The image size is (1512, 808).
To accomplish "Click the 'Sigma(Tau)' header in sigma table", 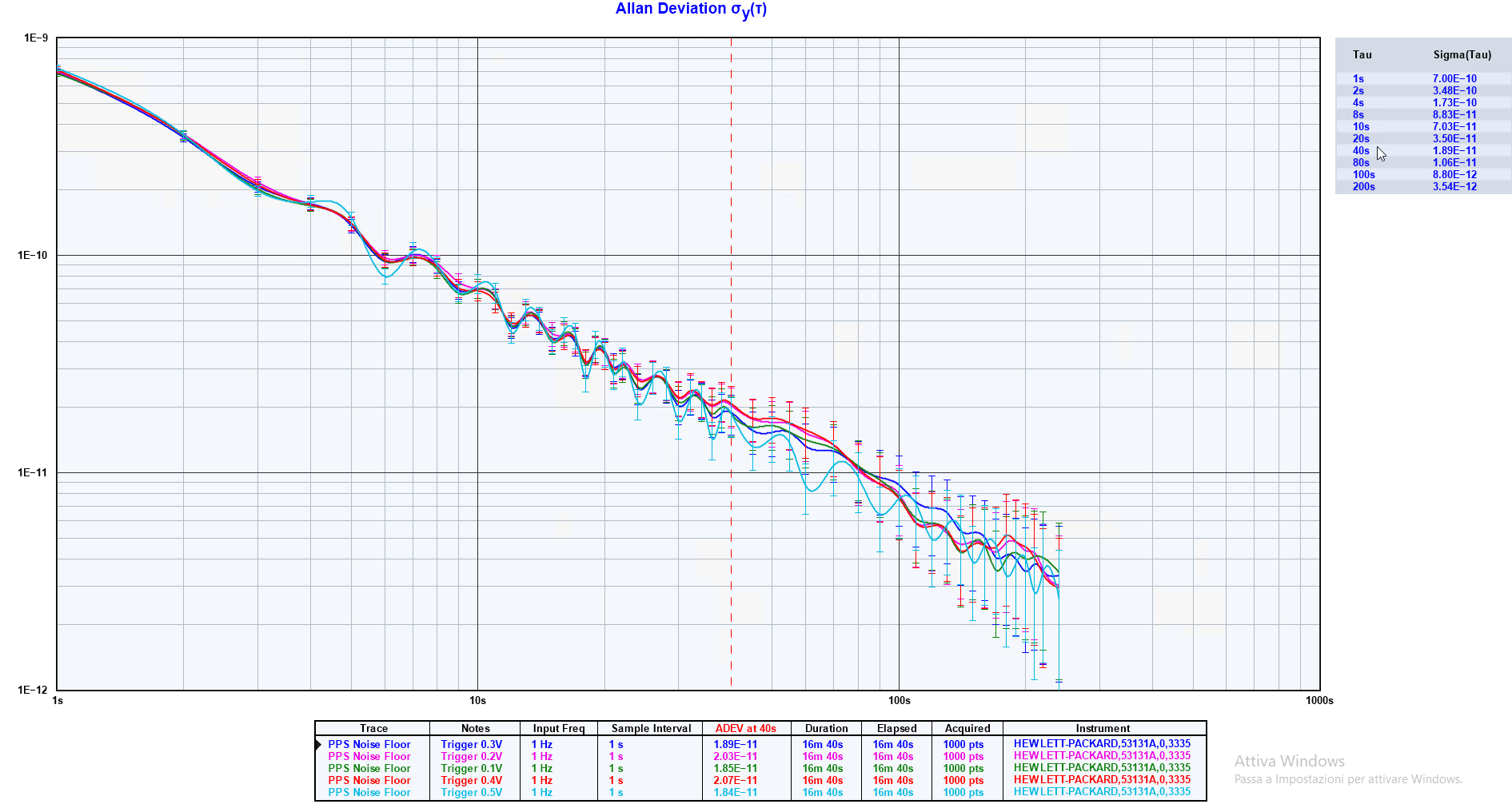I will tap(1462, 54).
